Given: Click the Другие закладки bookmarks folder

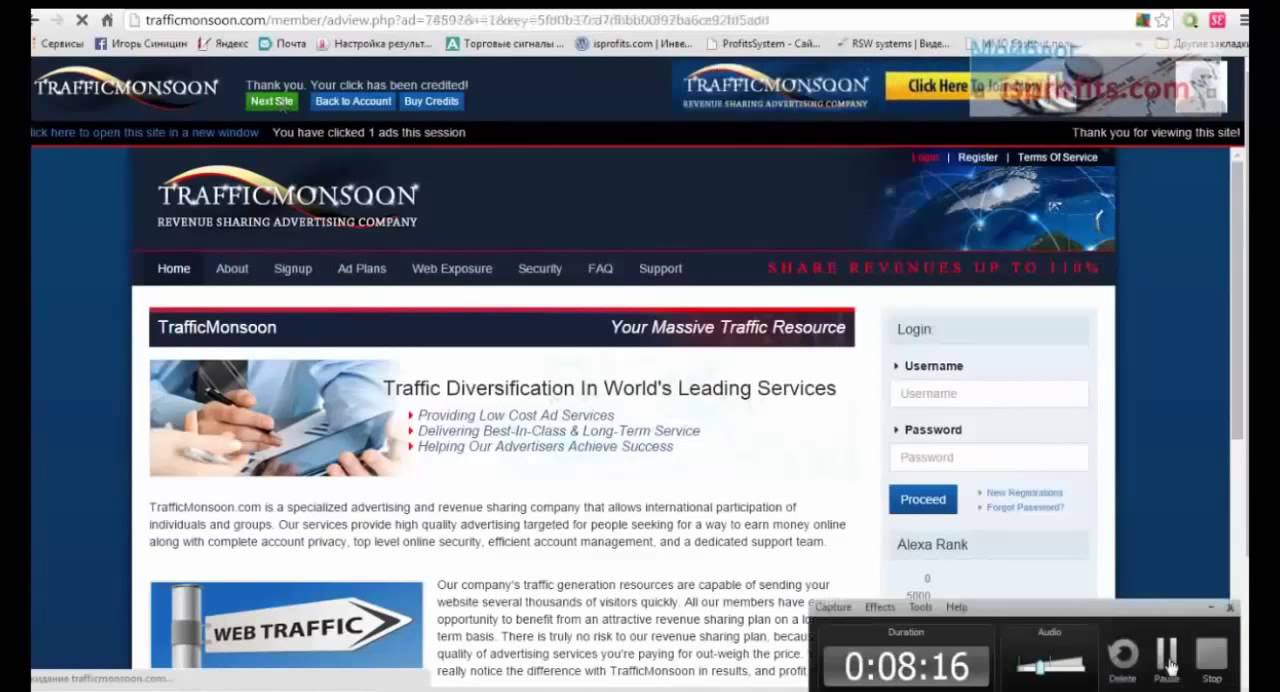Looking at the screenshot, I should pos(1203,44).
